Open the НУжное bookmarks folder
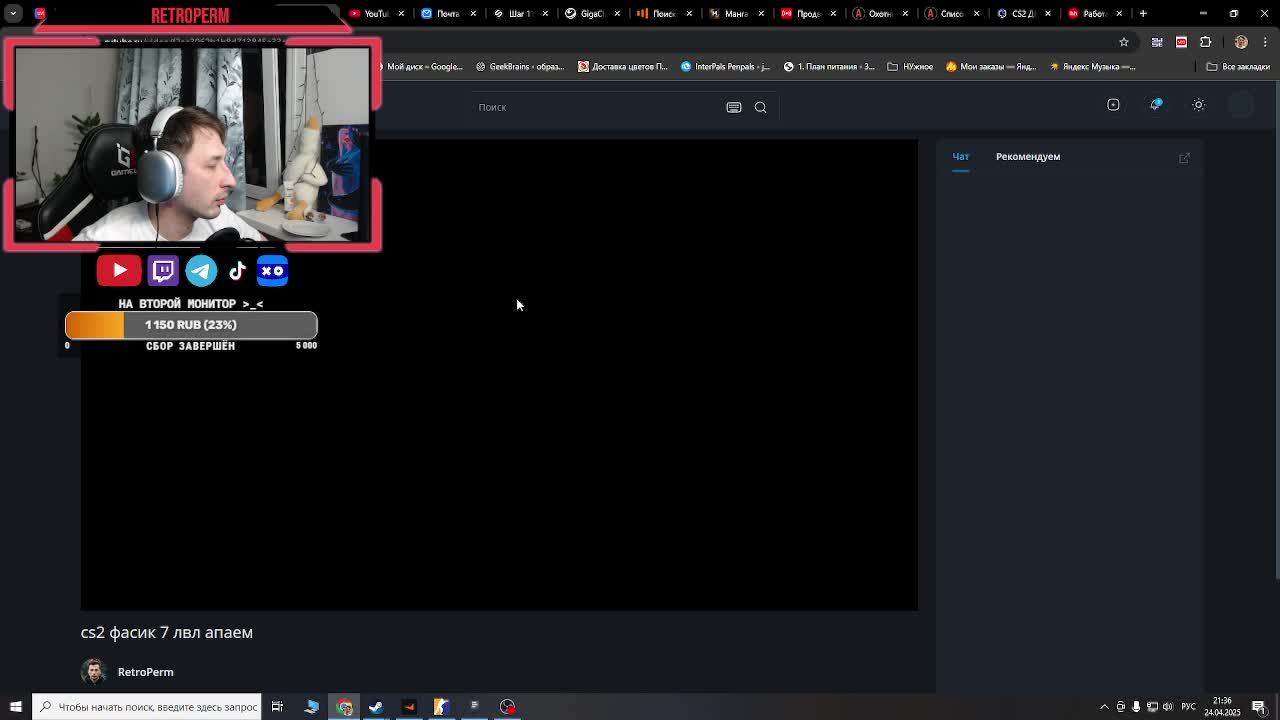 (x=910, y=67)
